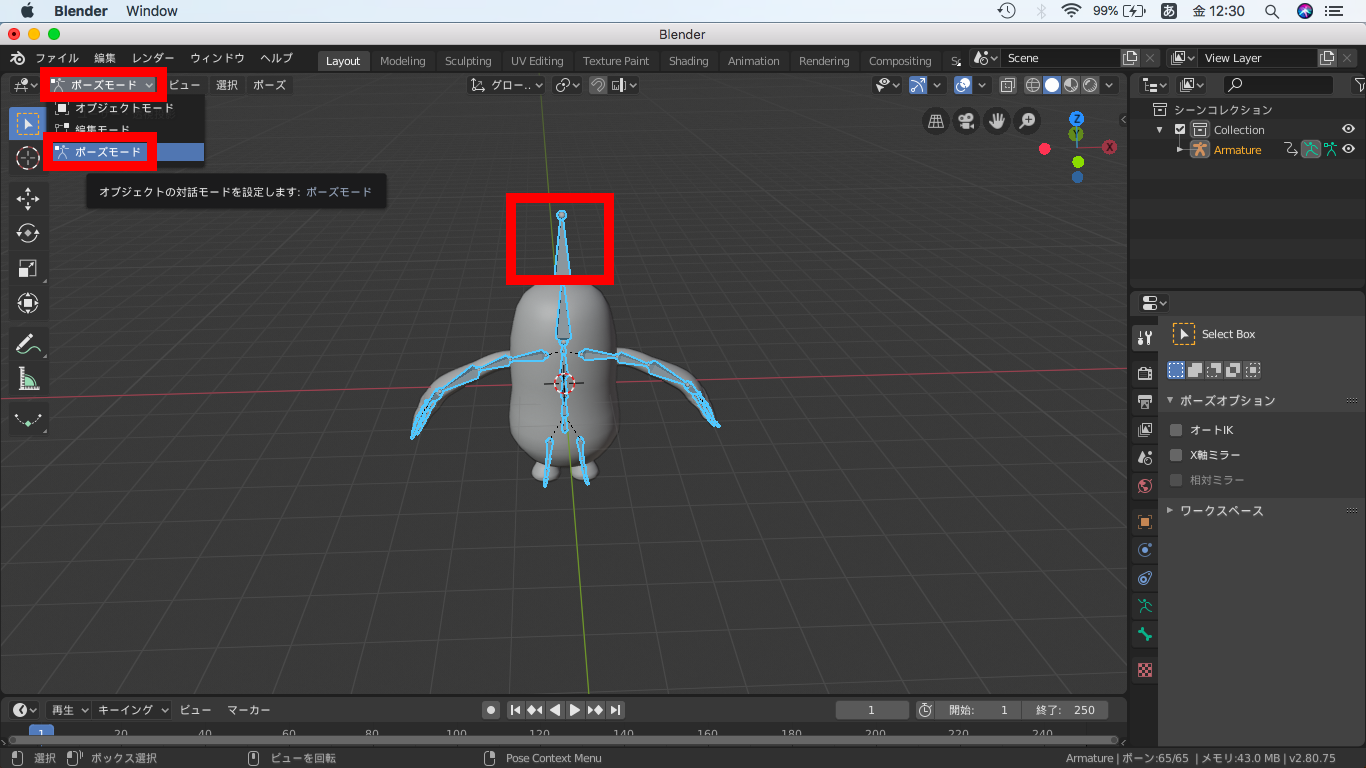Toggle viewport overlays visibility
The height and width of the screenshot is (768, 1366).
click(962, 85)
